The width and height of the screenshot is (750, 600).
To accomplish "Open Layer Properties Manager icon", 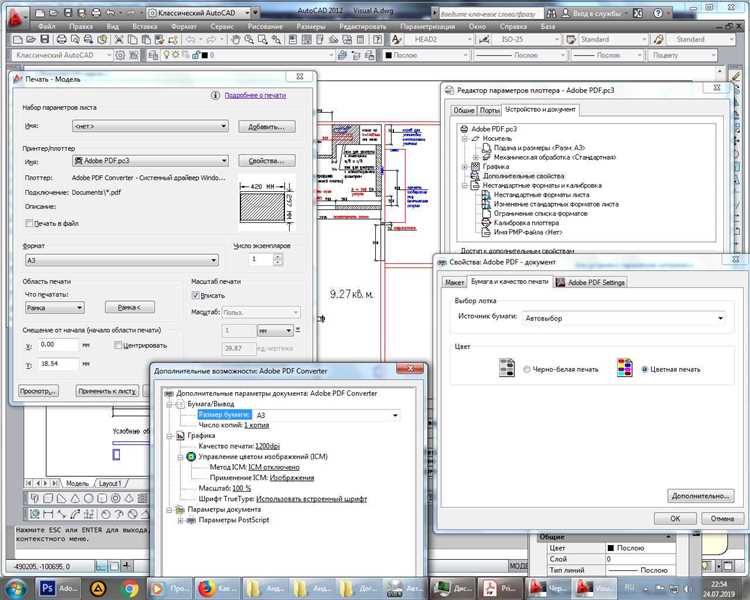I will (153, 56).
